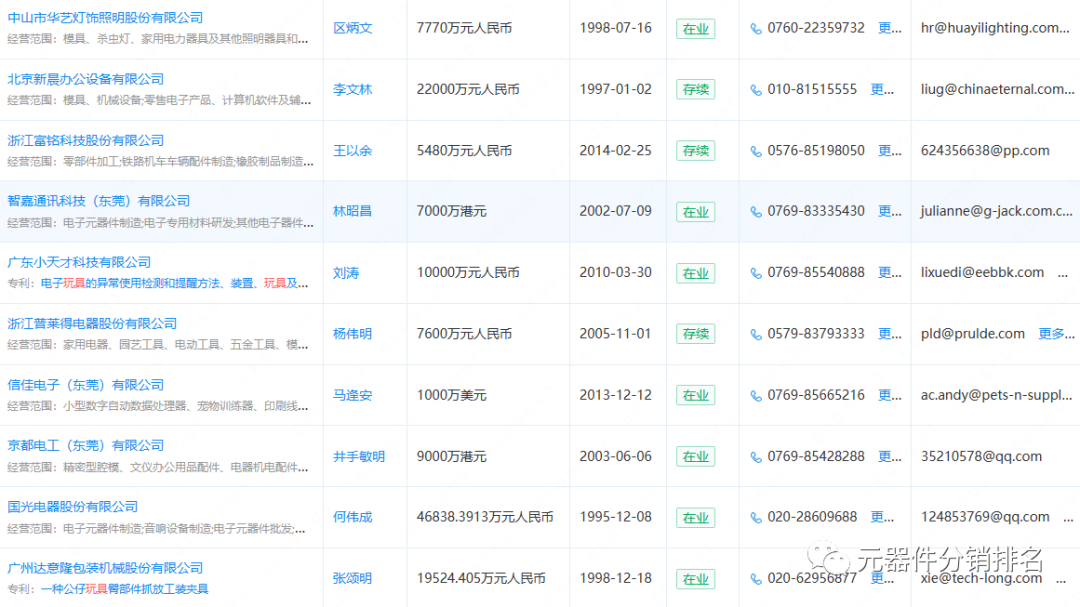1080x607 pixels.
Task: Open legal representative 井手敏明
Action: (359, 457)
